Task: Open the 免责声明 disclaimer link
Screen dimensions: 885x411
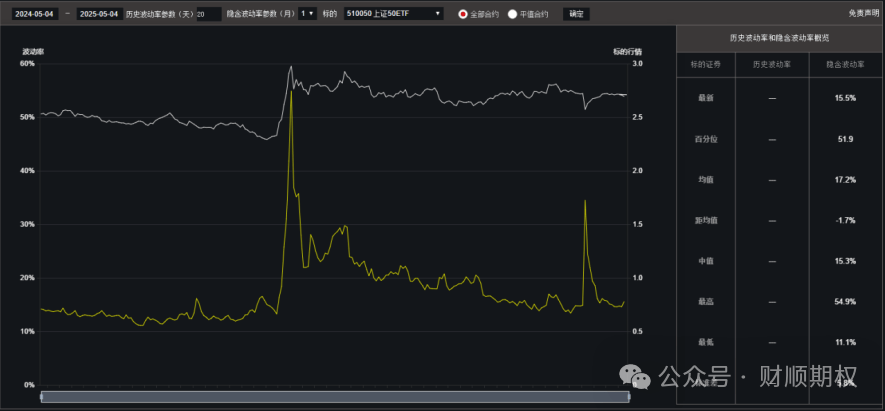Action: [x=862, y=14]
